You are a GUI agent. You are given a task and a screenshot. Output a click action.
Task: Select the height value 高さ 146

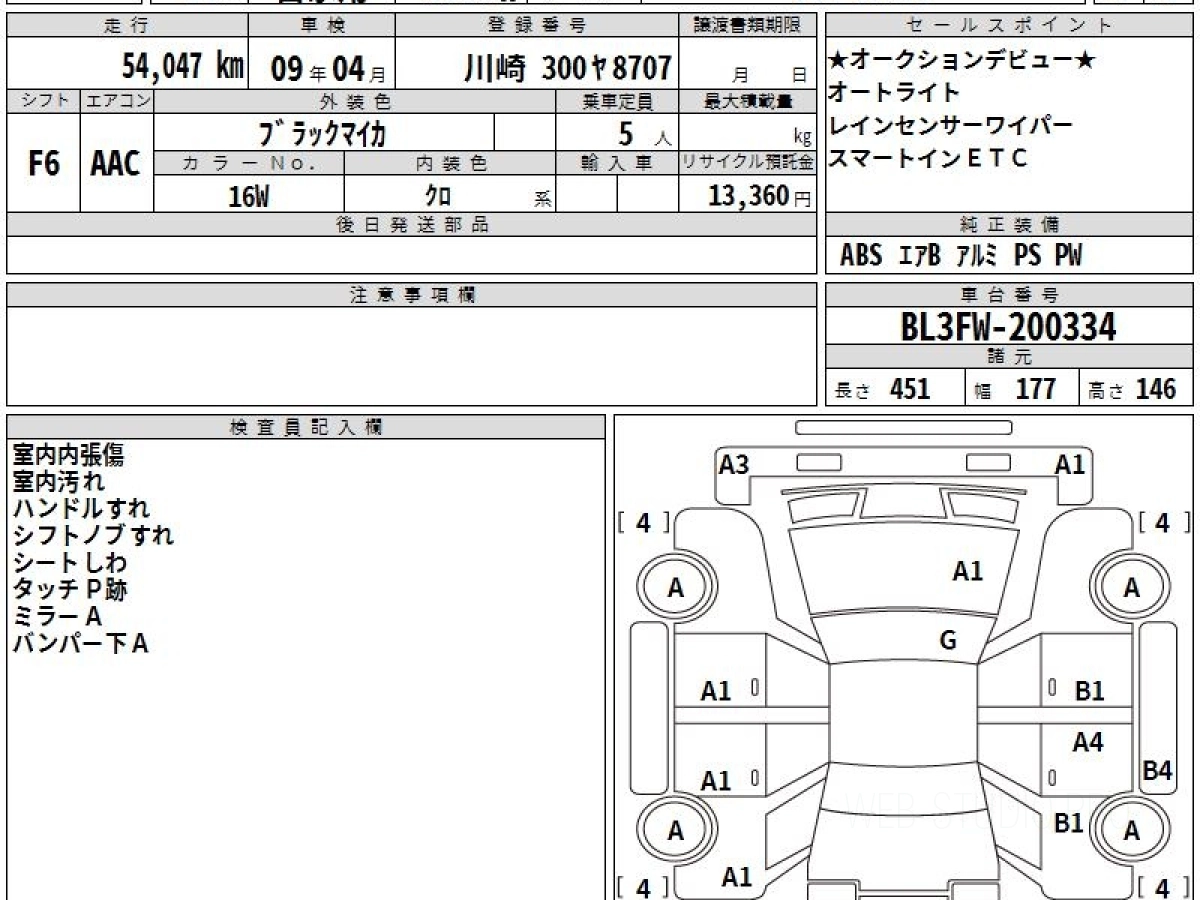(1133, 389)
